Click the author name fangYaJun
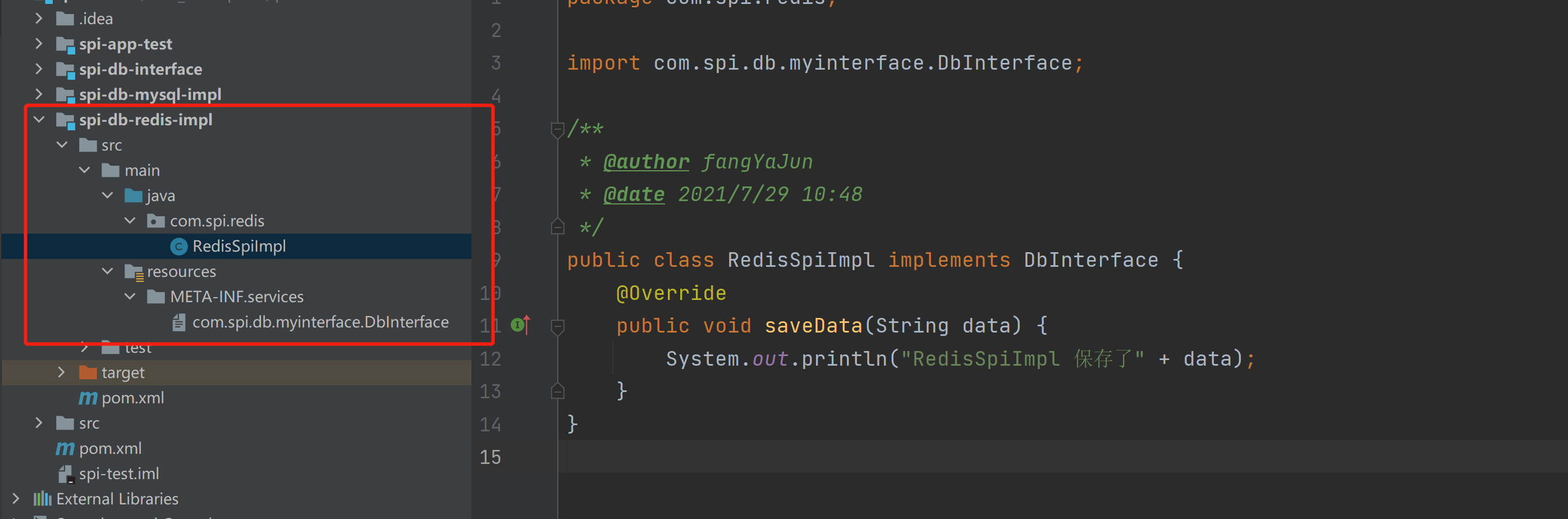The image size is (1568, 519). [757, 162]
